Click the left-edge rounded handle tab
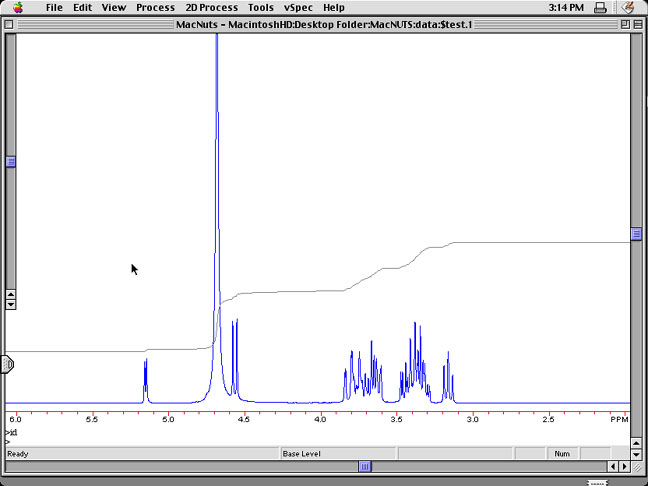This screenshot has height=486, width=648. tap(8, 364)
